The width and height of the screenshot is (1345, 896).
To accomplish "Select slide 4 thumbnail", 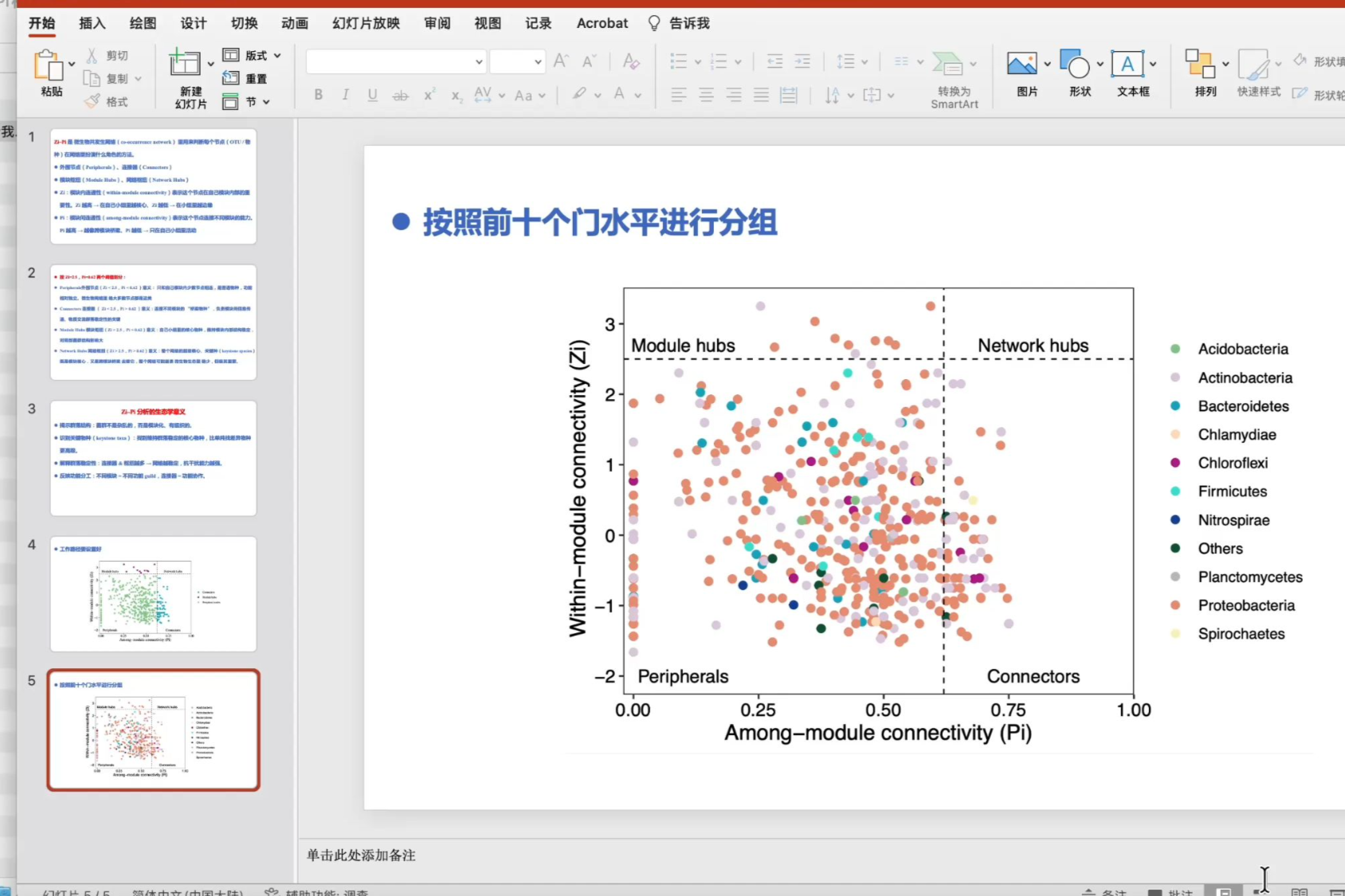I will (153, 594).
